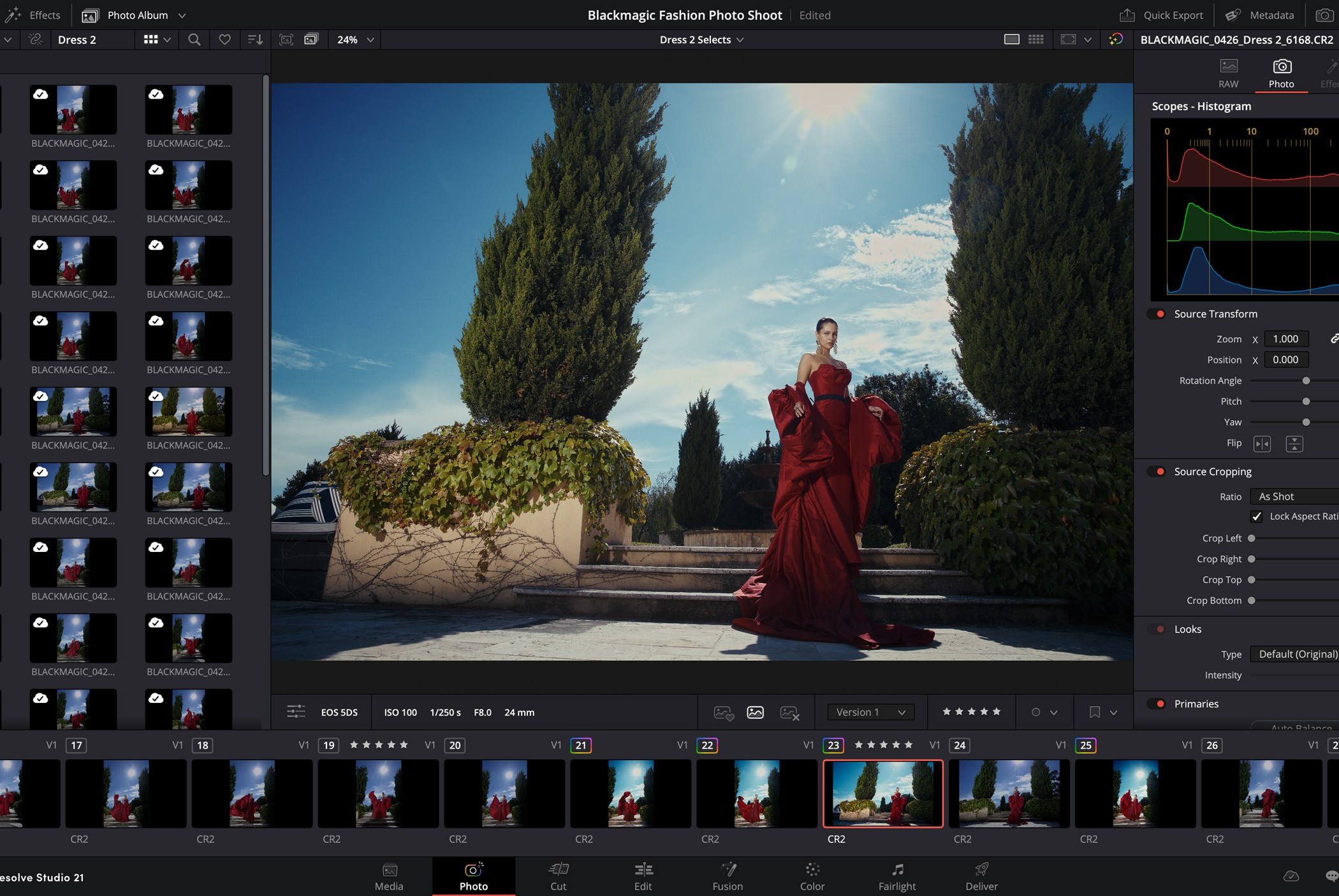The width and height of the screenshot is (1339, 896).
Task: Switch to the Color page
Action: pos(812,876)
